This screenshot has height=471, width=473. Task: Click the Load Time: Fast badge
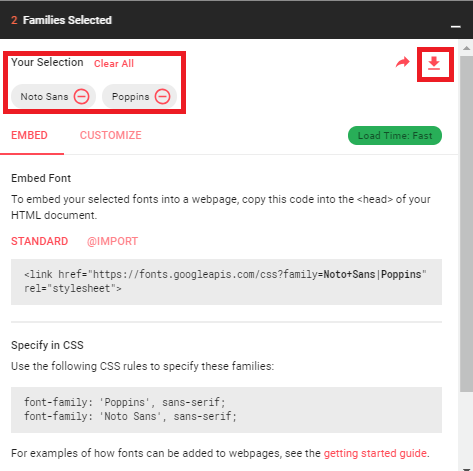point(395,136)
